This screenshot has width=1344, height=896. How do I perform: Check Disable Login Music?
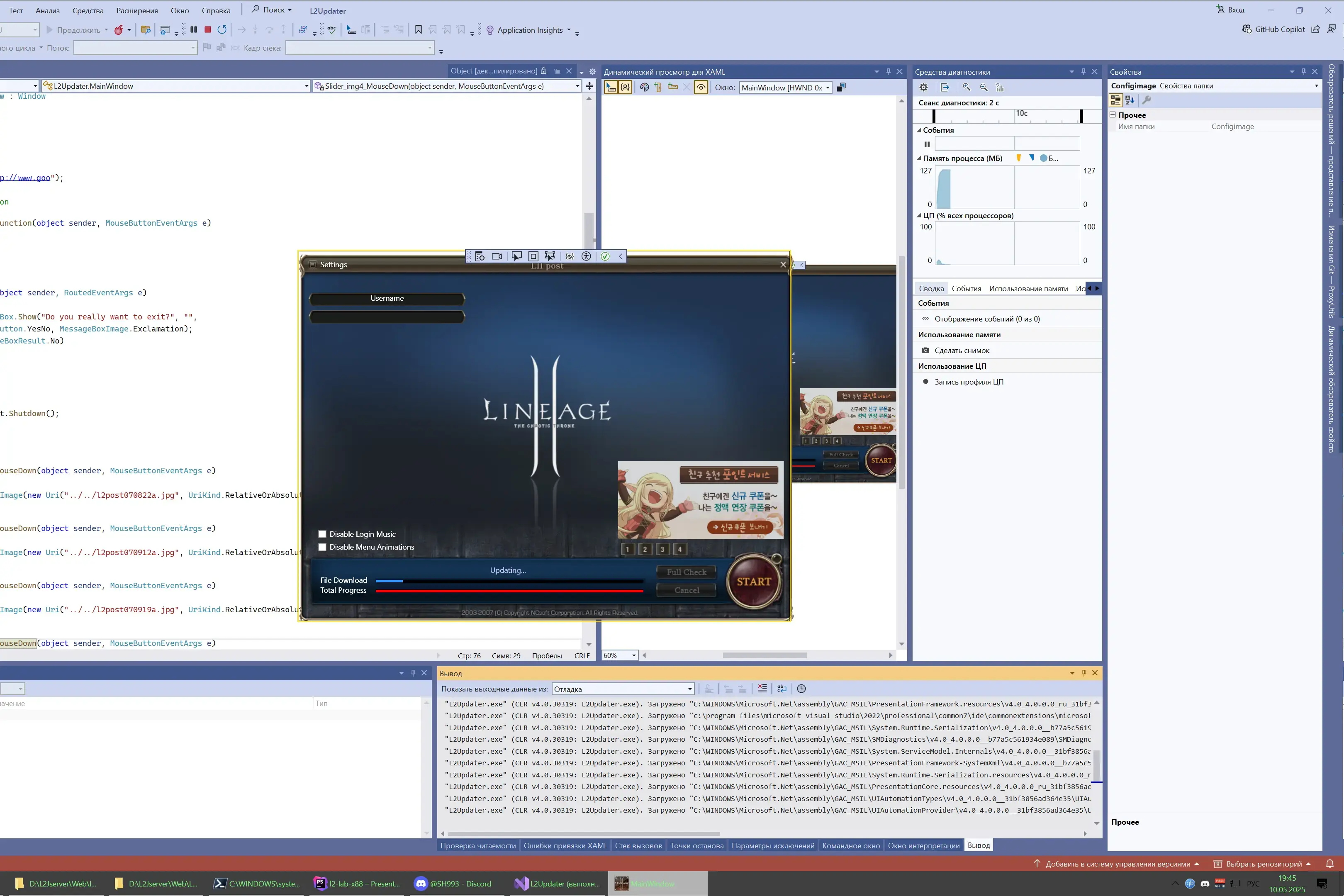pyautogui.click(x=322, y=534)
